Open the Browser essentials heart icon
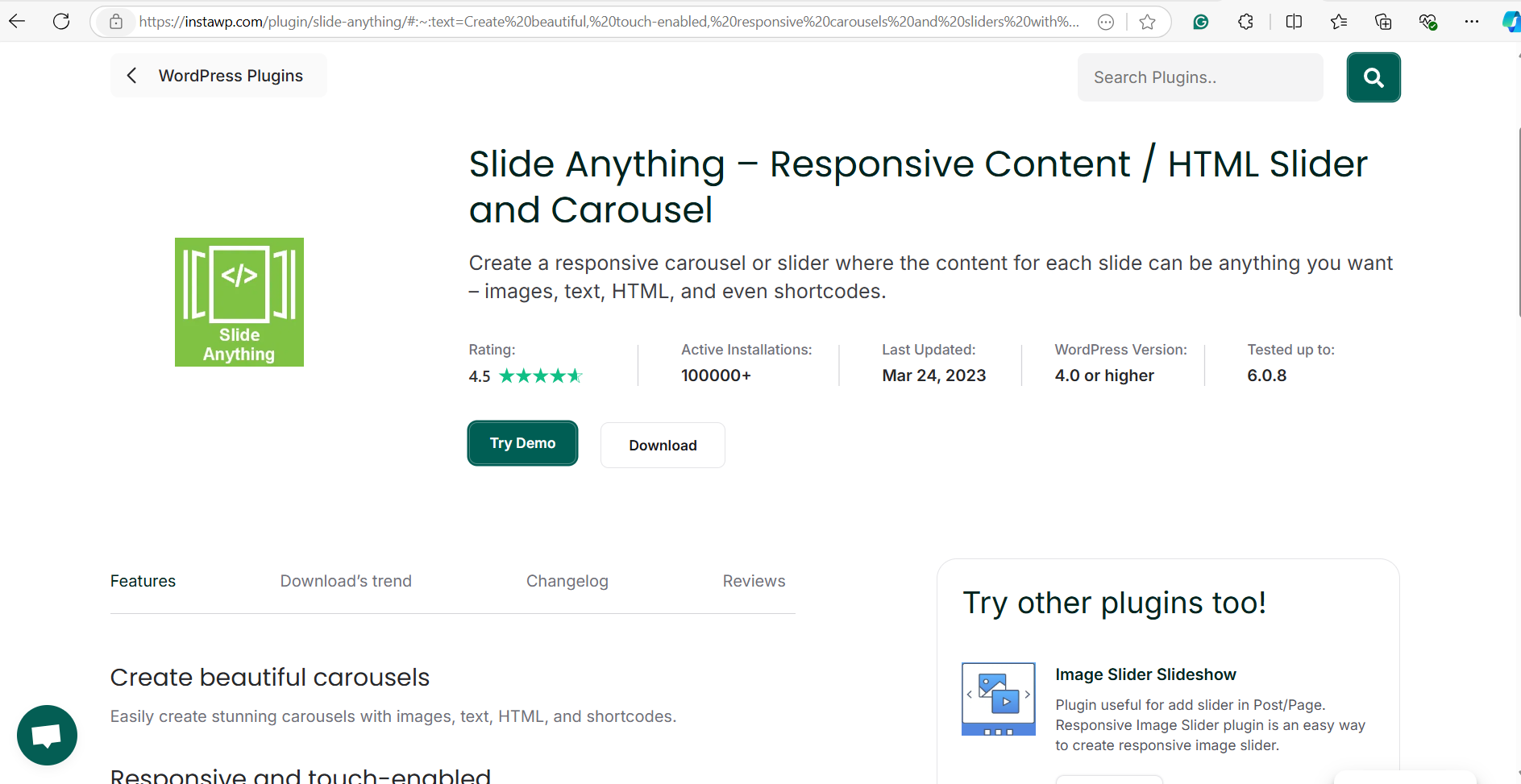The height and width of the screenshot is (784, 1521). [x=1427, y=22]
